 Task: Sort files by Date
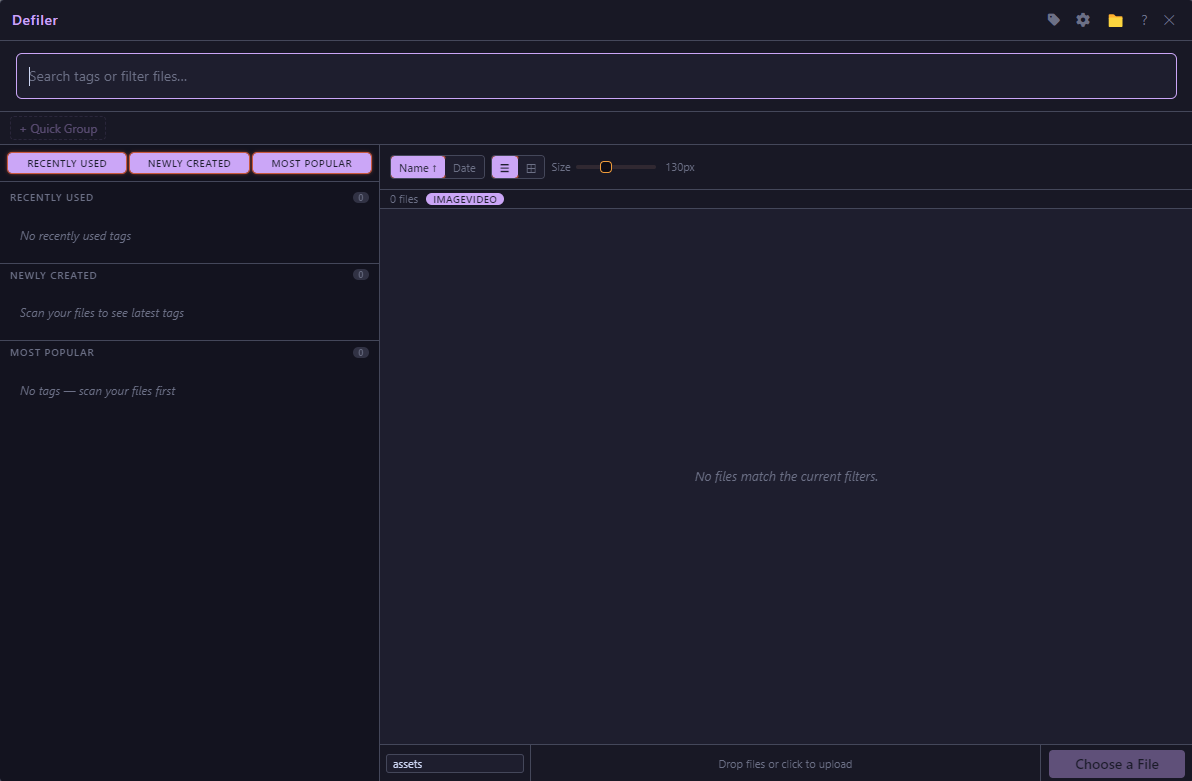point(464,168)
